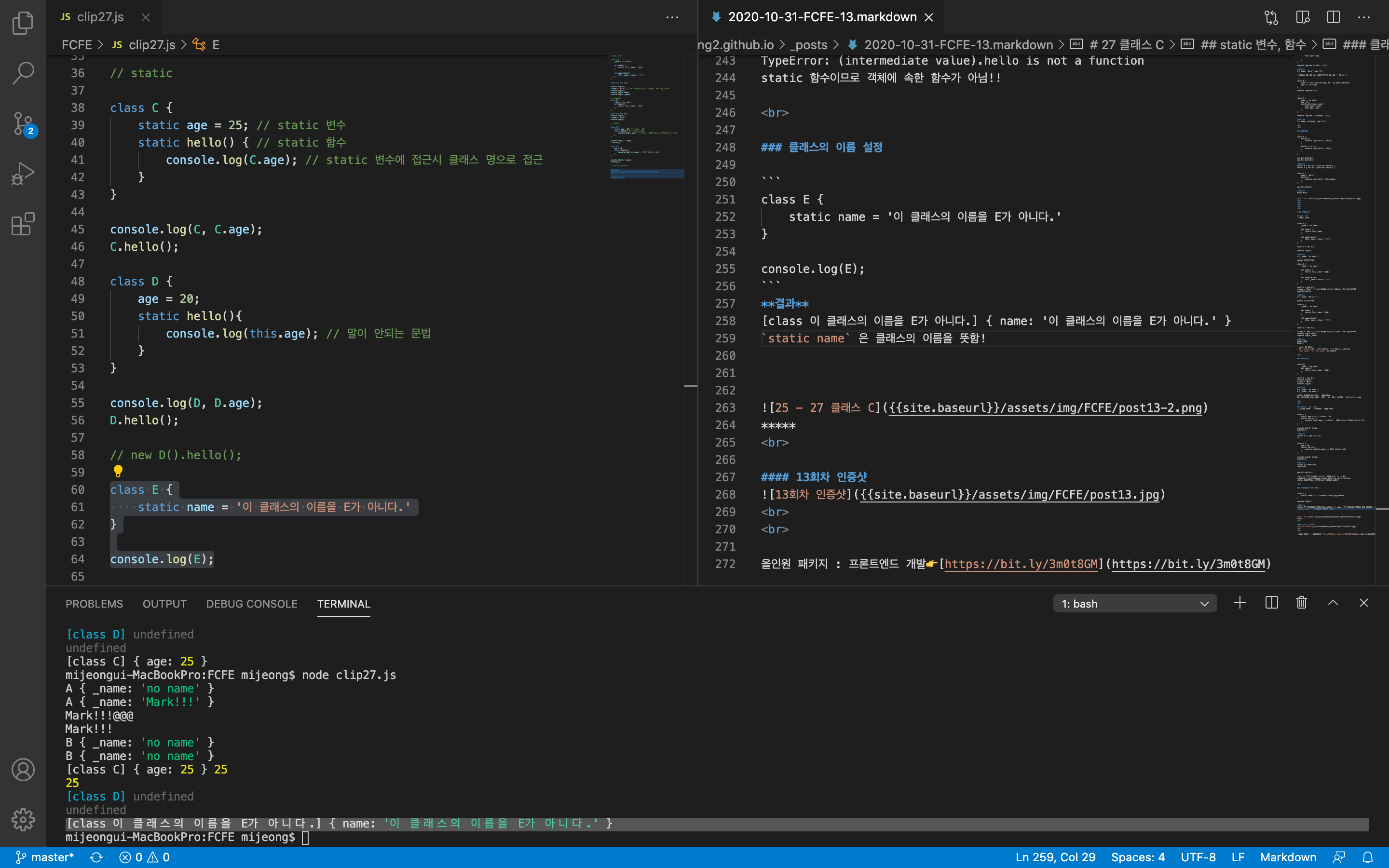
Task: Change encoding via UTF-8
Action: [x=1198, y=857]
